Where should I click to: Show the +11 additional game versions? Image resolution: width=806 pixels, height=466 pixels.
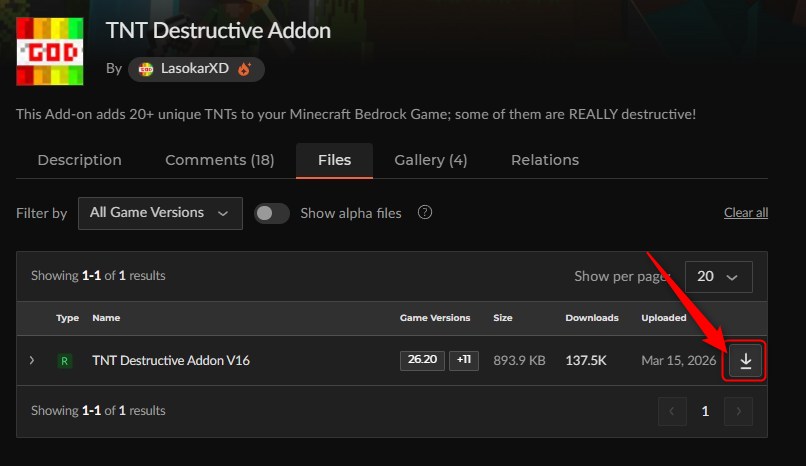pos(464,360)
